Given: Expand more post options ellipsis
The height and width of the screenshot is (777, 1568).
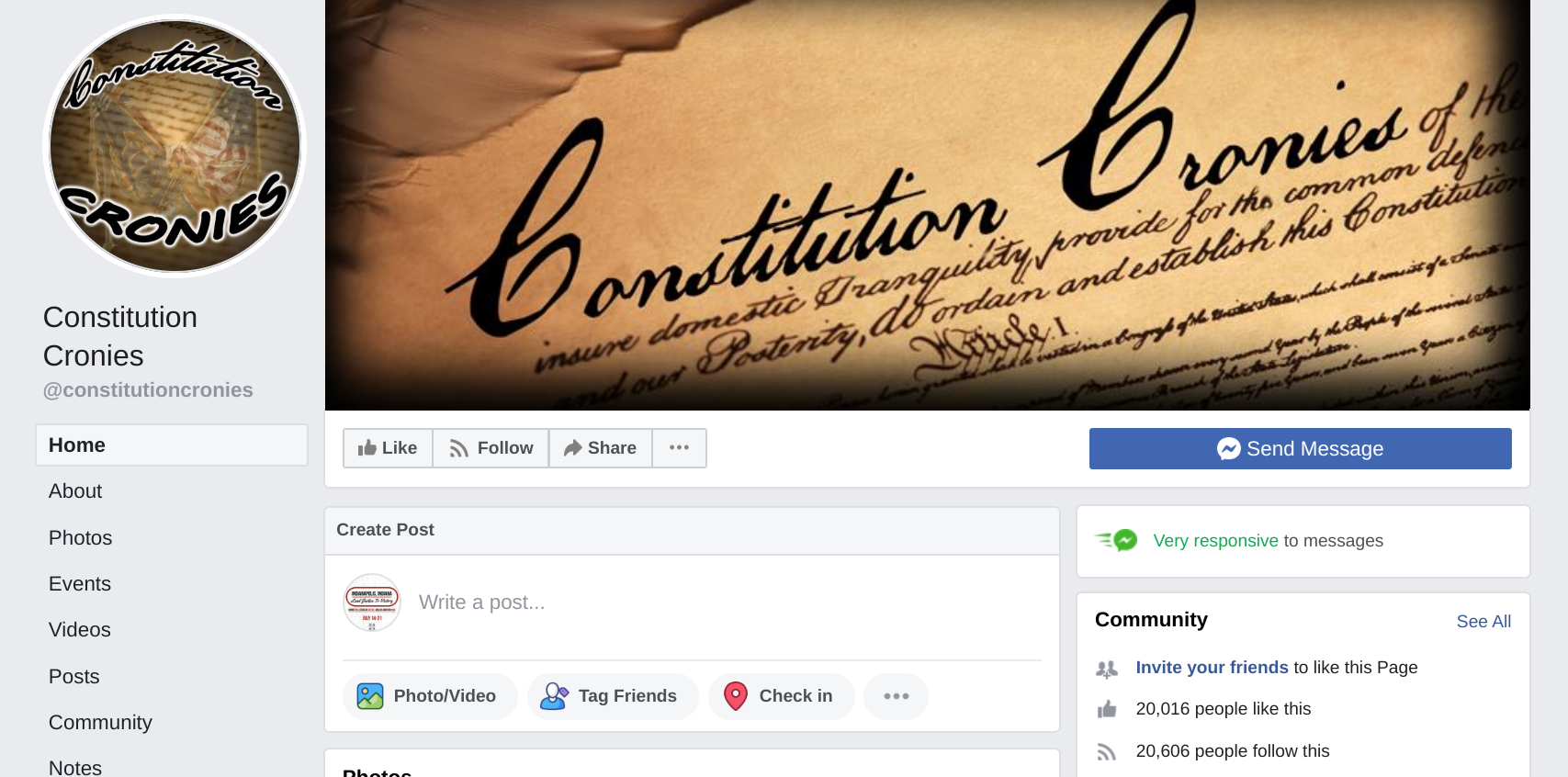Looking at the screenshot, I should click(x=896, y=696).
